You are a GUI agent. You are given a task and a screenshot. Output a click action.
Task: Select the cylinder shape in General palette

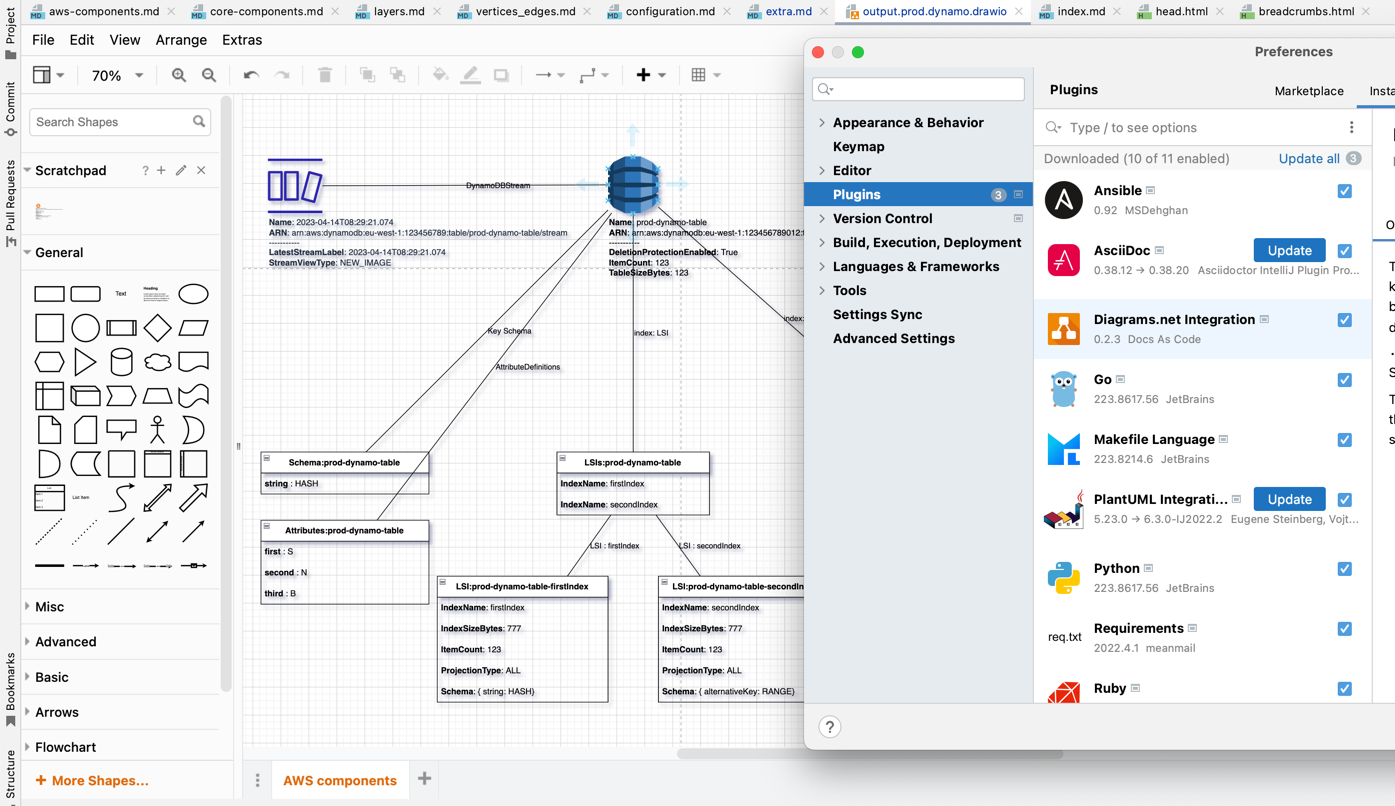click(121, 362)
